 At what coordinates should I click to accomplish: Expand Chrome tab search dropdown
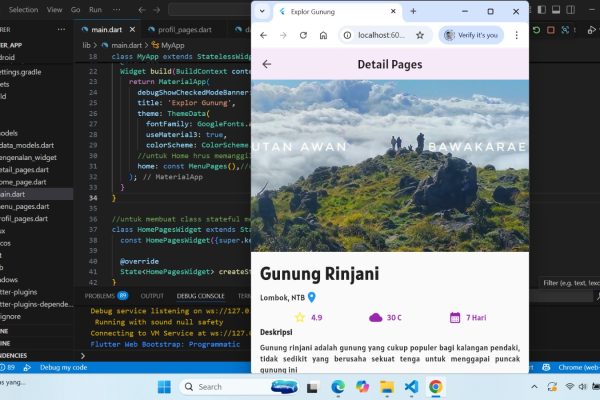tap(262, 11)
